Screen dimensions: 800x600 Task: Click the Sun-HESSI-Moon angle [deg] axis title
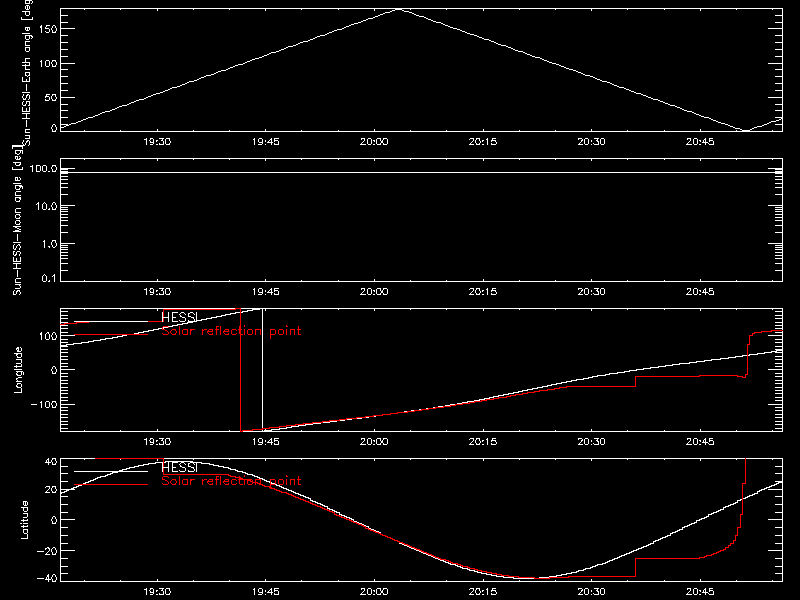click(17, 220)
